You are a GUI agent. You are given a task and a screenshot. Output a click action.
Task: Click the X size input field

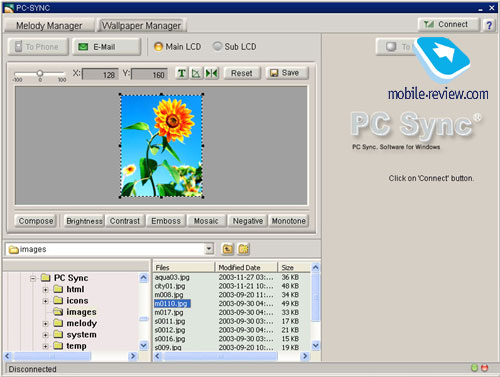(x=100, y=74)
